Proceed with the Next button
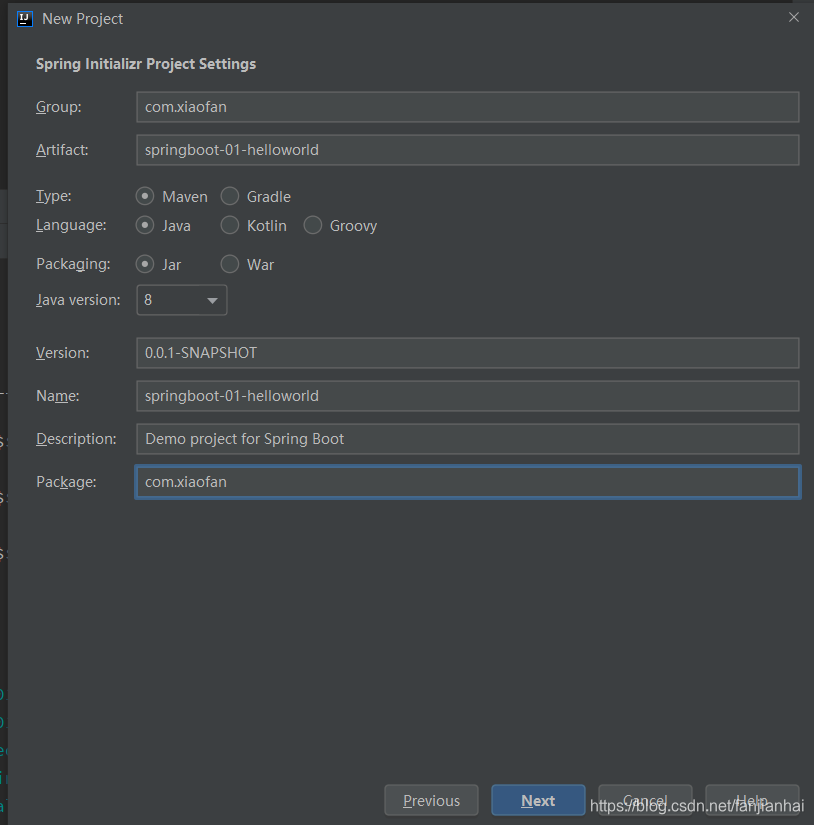Viewport: 814px width, 825px height. click(x=538, y=800)
